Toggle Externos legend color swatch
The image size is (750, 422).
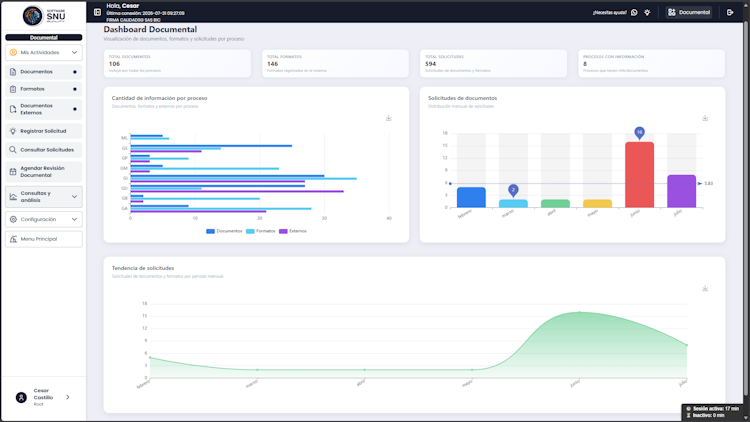283,231
